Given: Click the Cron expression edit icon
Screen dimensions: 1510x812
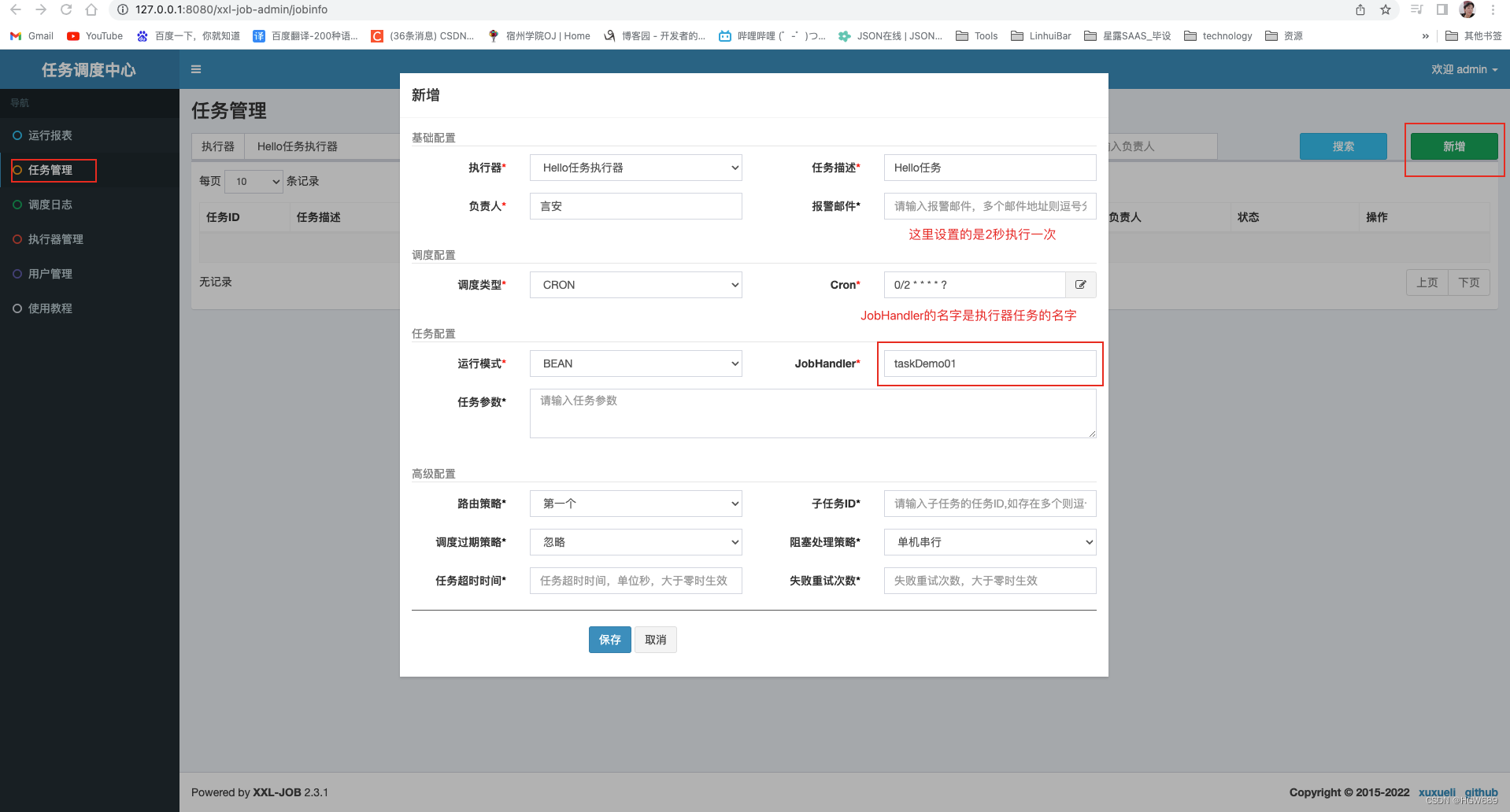Looking at the screenshot, I should 1081,285.
